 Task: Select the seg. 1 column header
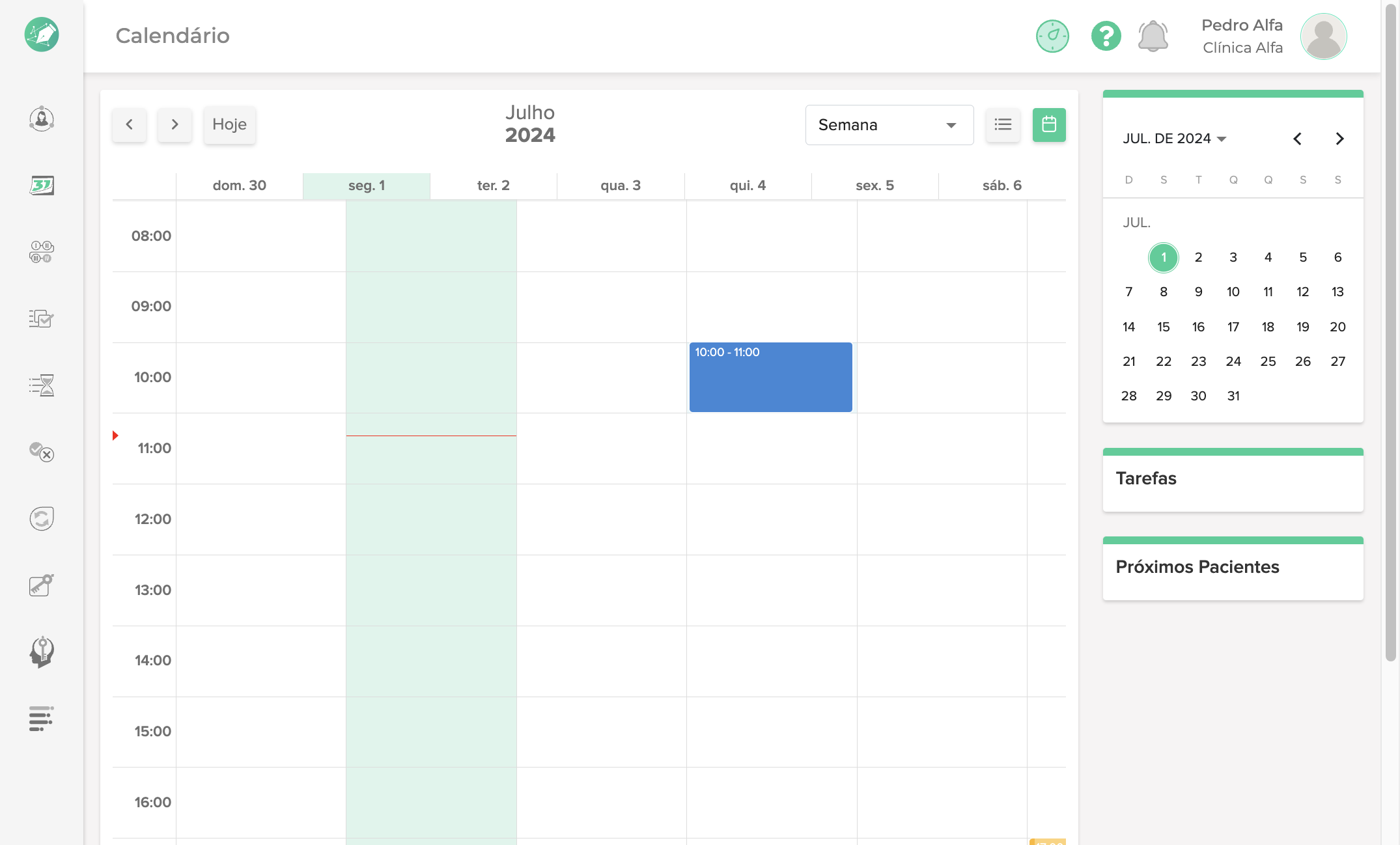coord(367,186)
